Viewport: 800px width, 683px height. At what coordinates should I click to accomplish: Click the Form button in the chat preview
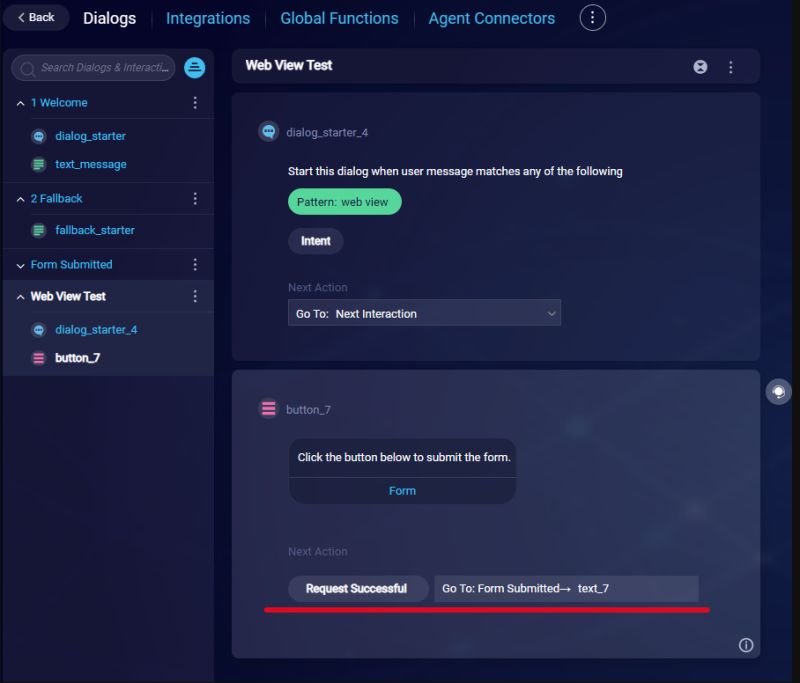click(x=402, y=490)
